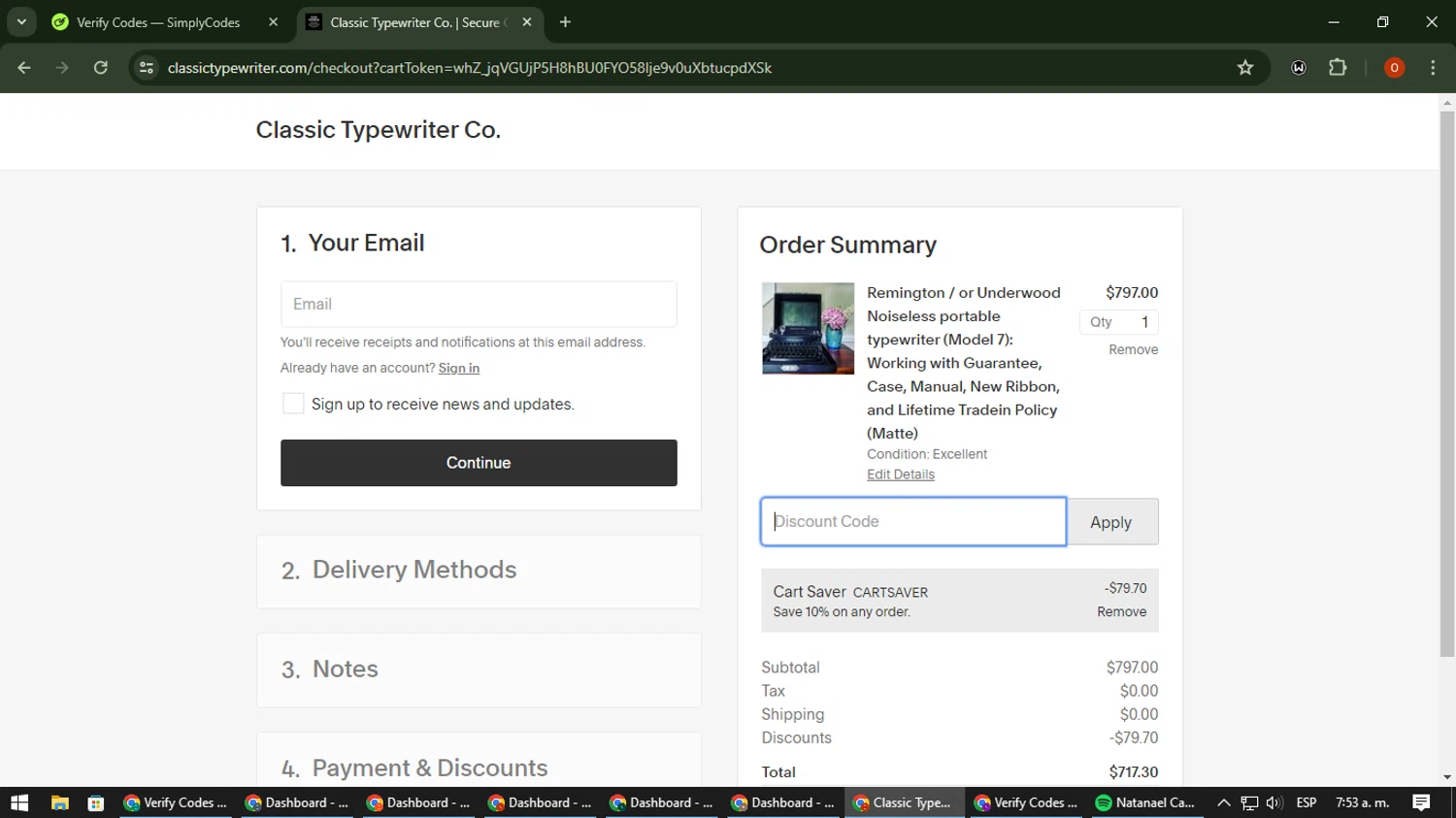Switch to the first Verify Codes taskbar window
The width and height of the screenshot is (1456, 818).
pos(176,802)
